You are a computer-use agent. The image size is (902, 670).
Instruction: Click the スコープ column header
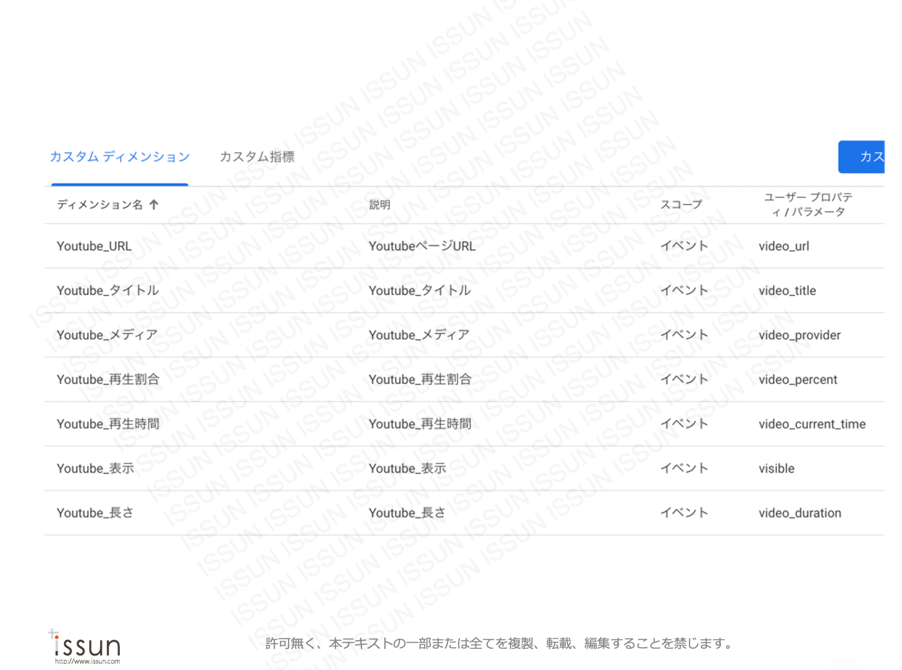point(681,205)
